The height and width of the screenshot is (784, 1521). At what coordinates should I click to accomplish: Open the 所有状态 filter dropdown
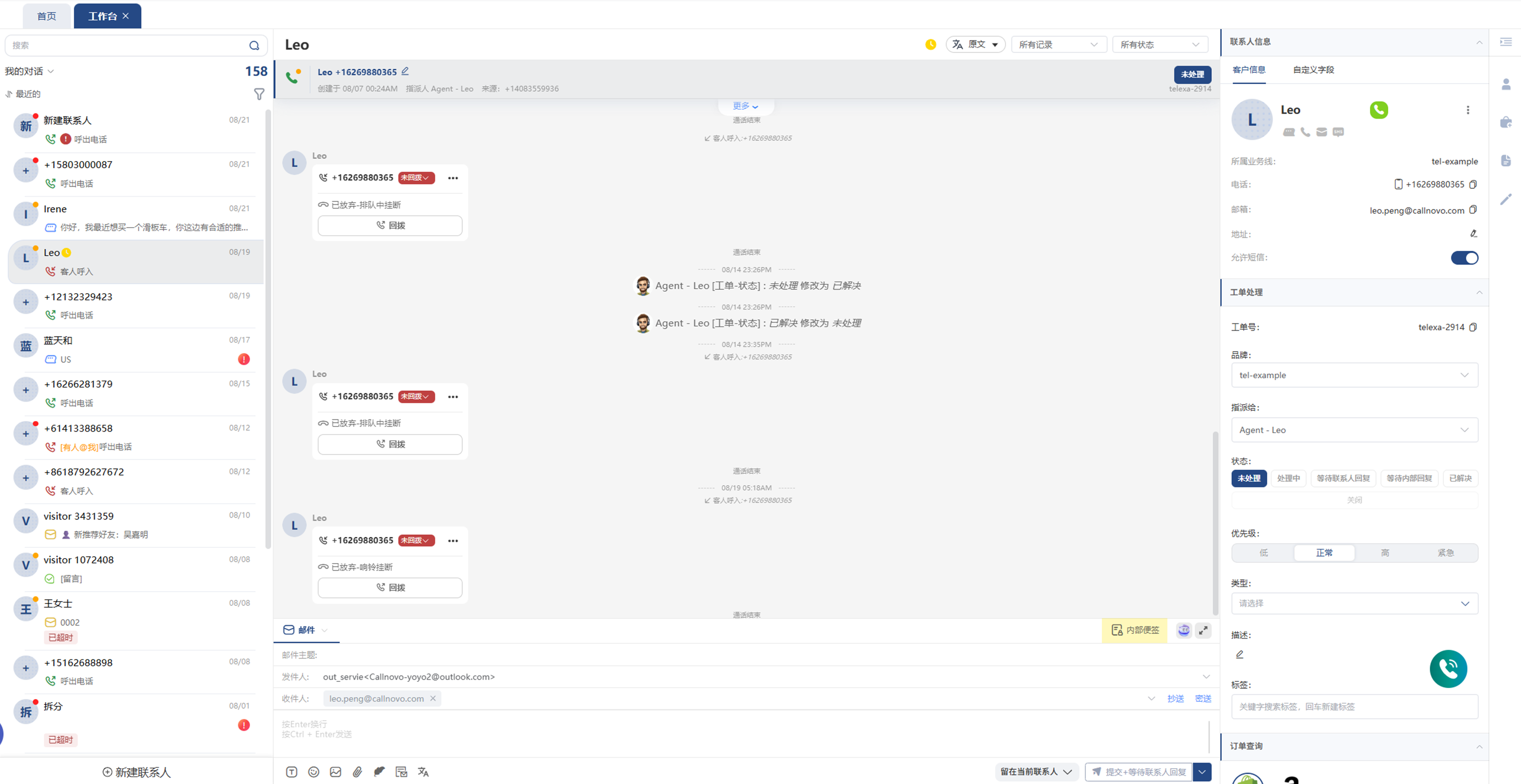[1160, 44]
